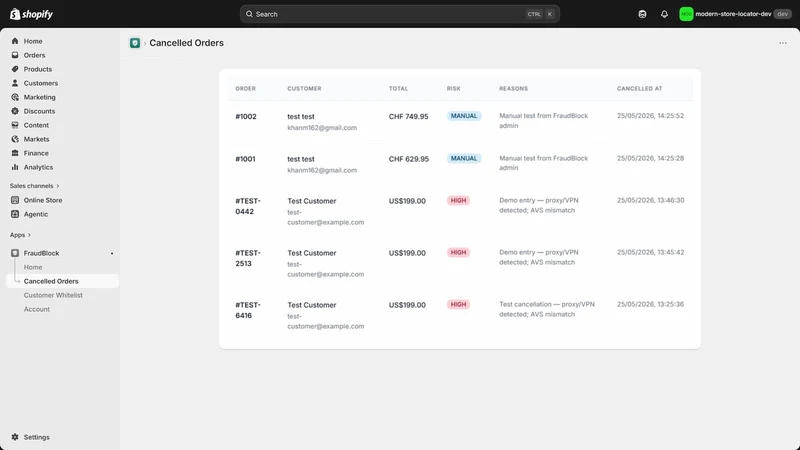The height and width of the screenshot is (450, 800).
Task: Click the green store avatar icon
Action: 686,14
